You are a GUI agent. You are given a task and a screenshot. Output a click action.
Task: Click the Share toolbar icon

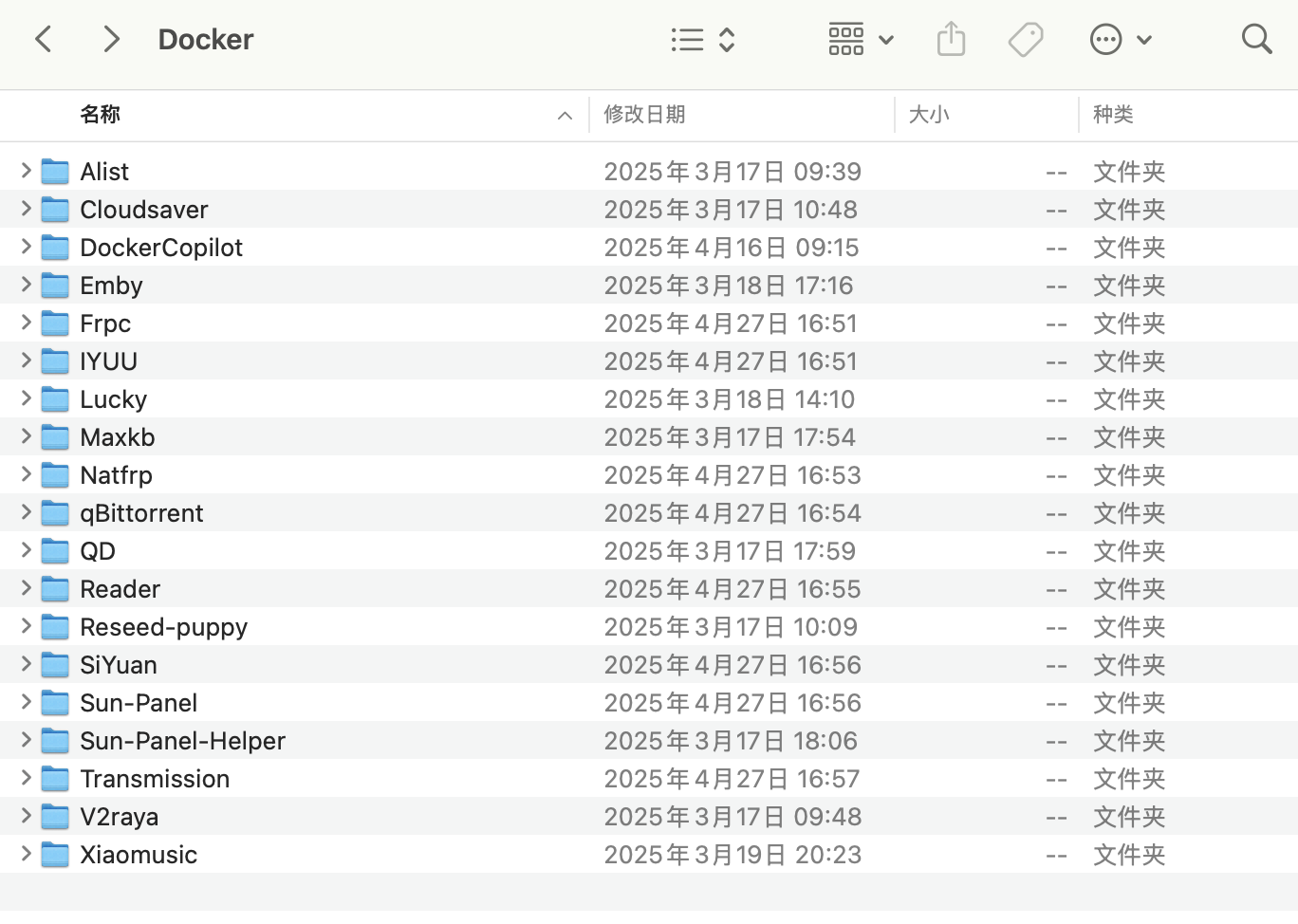tap(951, 40)
